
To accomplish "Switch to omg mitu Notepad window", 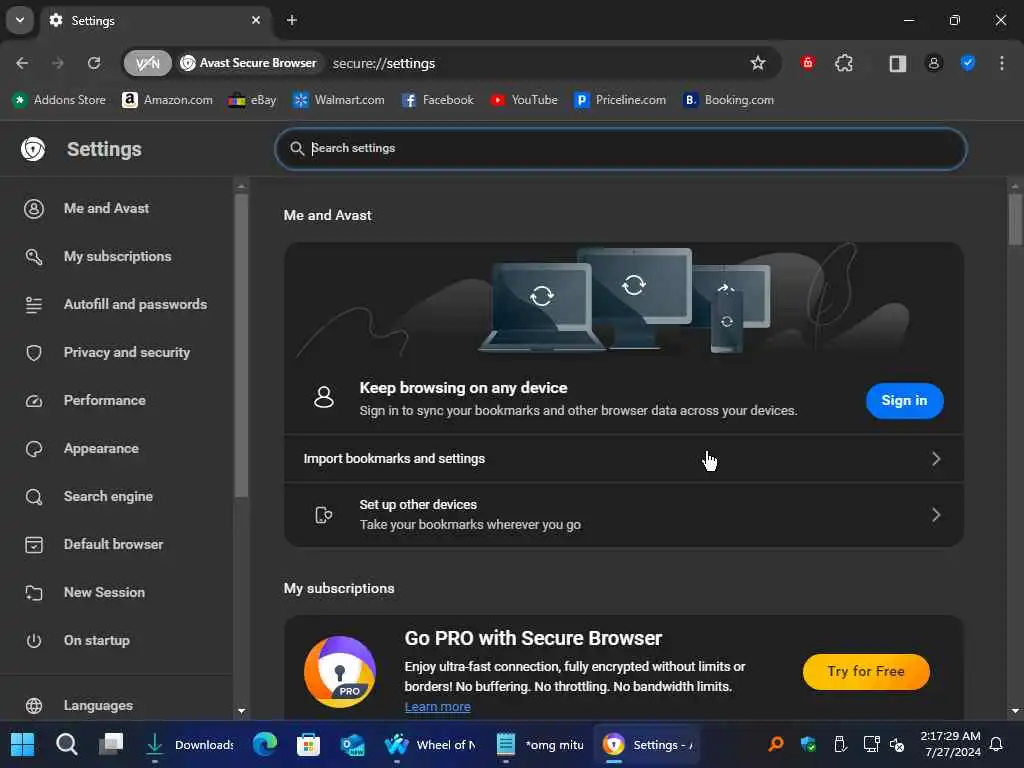I will [539, 744].
